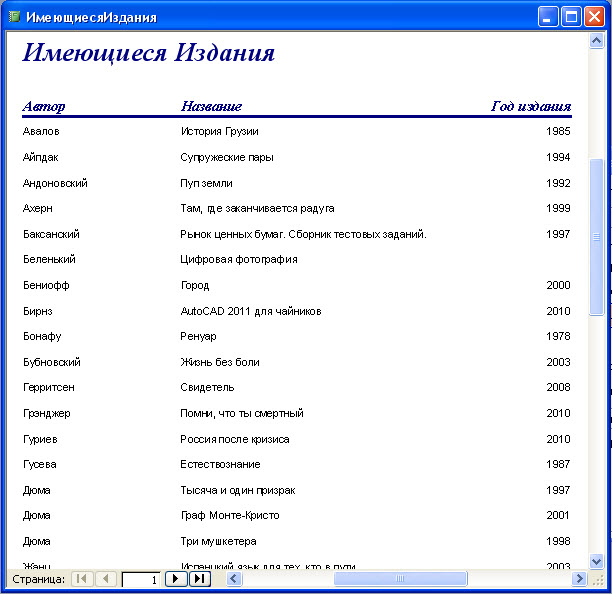The width and height of the screenshot is (612, 594).
Task: Select title Пуп земли
Action: coord(206,183)
